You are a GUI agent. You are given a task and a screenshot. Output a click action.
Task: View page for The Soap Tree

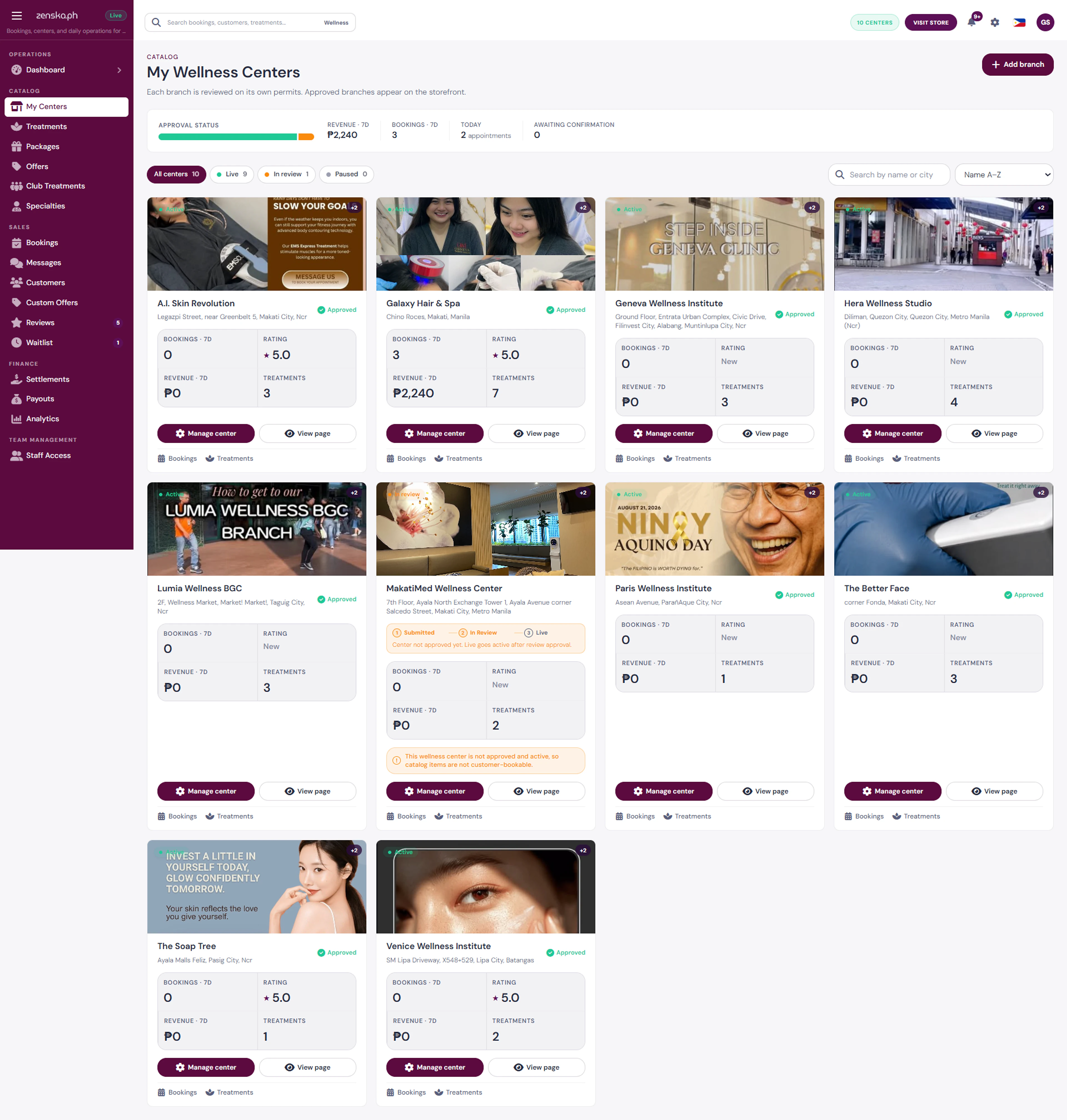coord(307,1067)
